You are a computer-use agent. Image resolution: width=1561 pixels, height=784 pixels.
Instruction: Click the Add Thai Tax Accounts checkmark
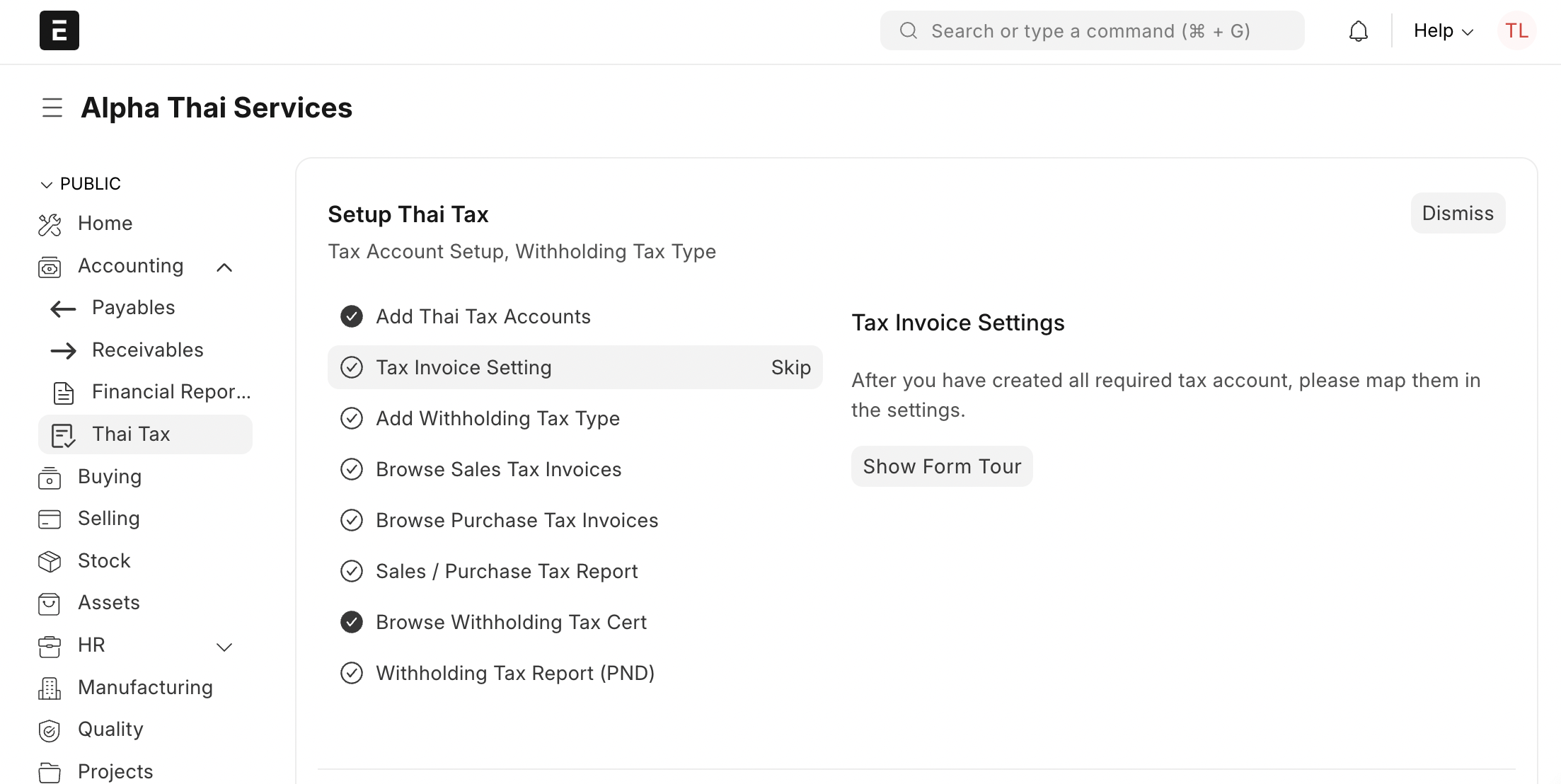[x=352, y=316]
